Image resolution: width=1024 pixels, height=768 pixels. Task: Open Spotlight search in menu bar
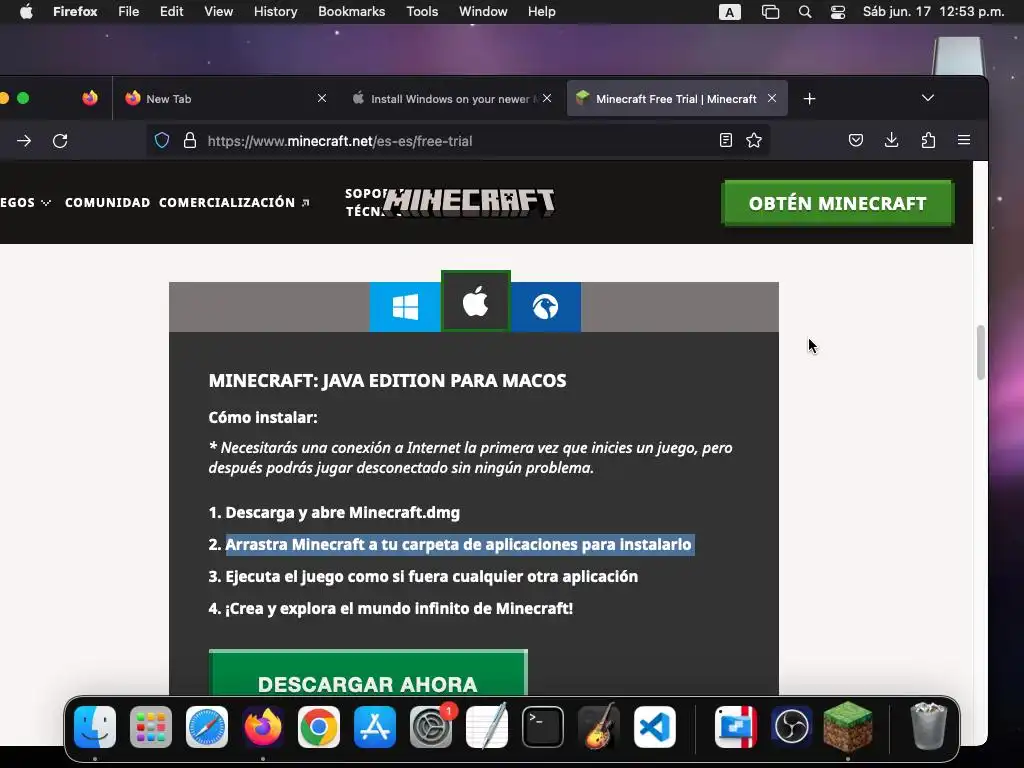pos(805,12)
